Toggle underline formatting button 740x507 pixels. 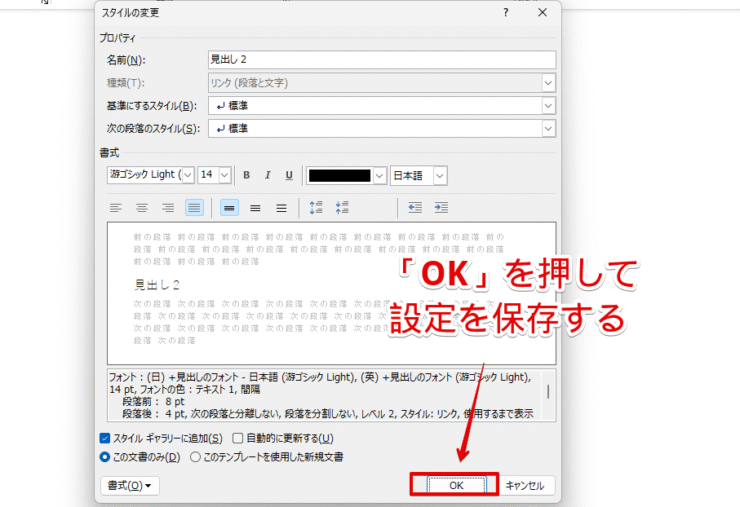[289, 175]
